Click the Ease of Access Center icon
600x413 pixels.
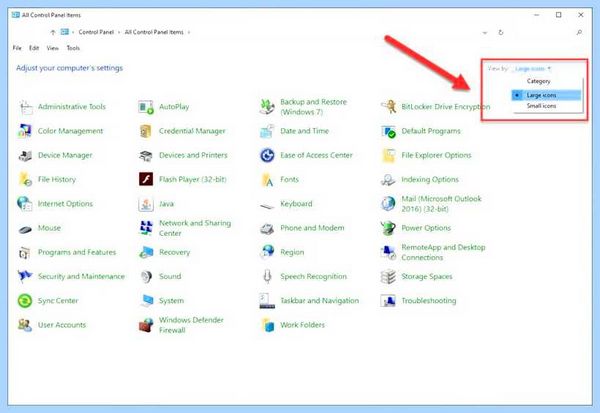[x=267, y=155]
